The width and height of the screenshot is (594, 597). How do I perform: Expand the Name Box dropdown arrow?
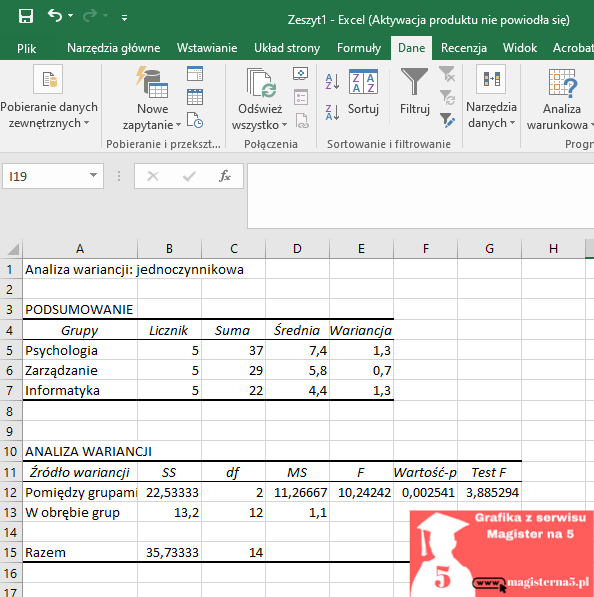(93, 176)
